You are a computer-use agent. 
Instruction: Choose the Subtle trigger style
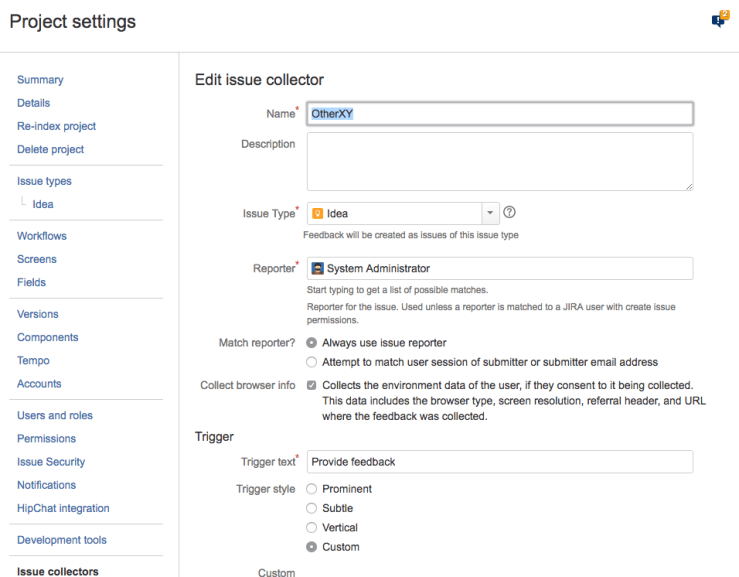tap(312, 508)
